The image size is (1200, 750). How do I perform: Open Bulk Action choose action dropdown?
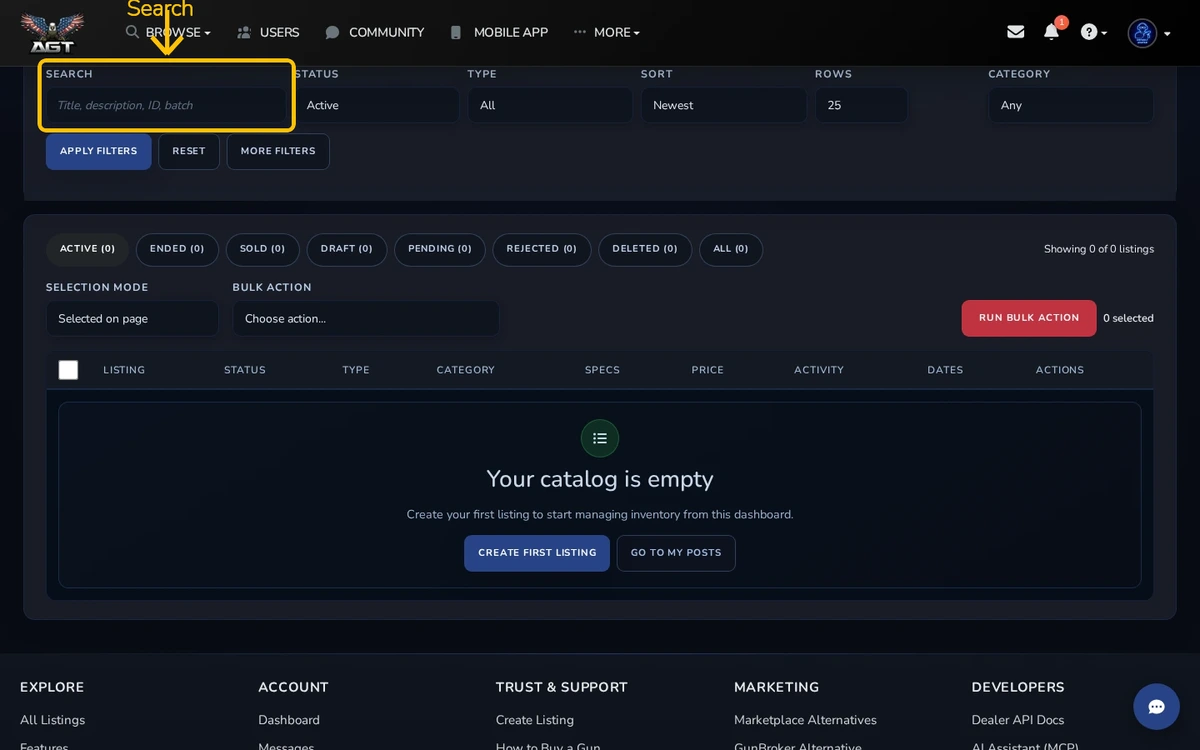[366, 318]
